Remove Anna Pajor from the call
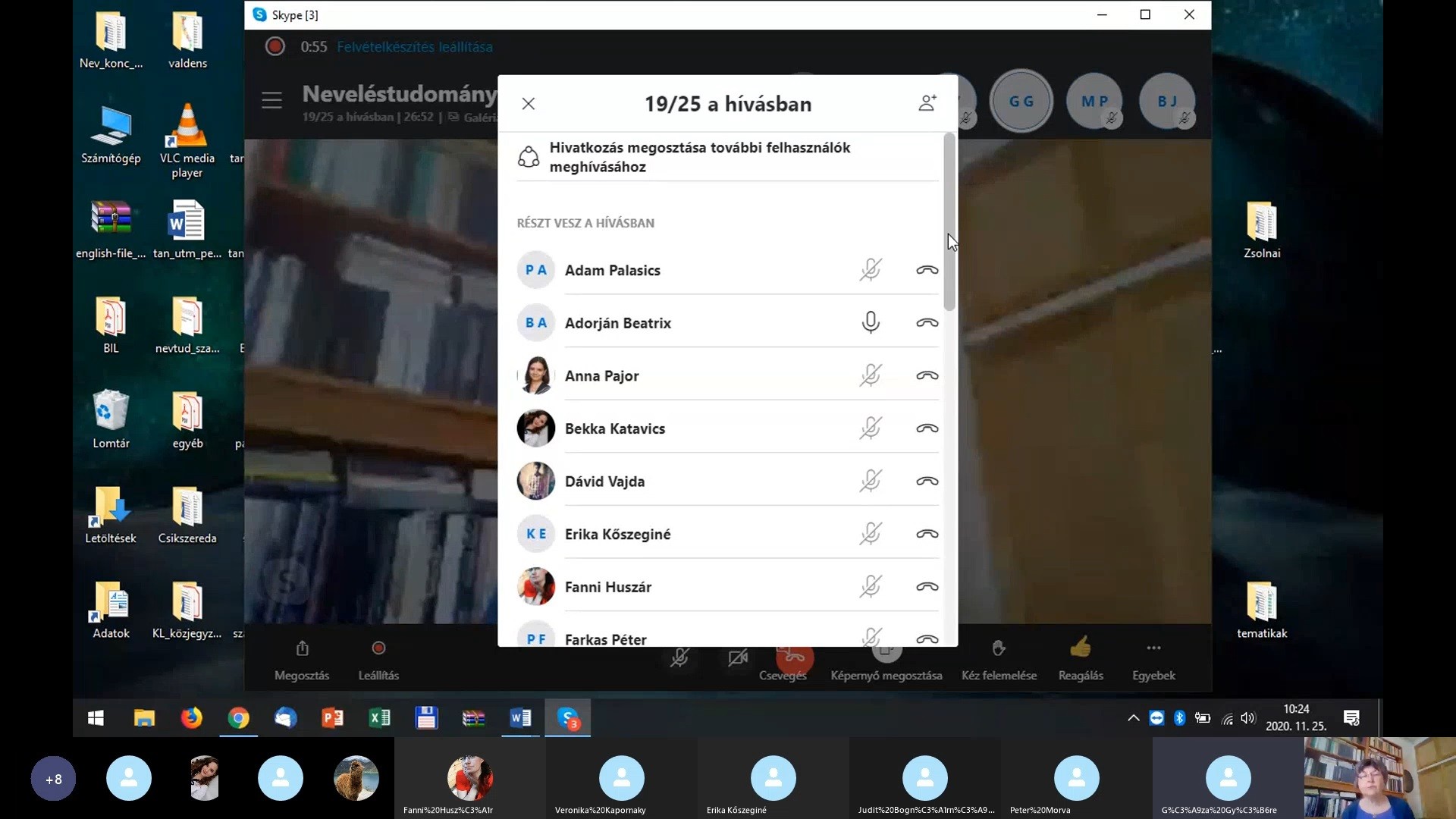 pos(927,376)
